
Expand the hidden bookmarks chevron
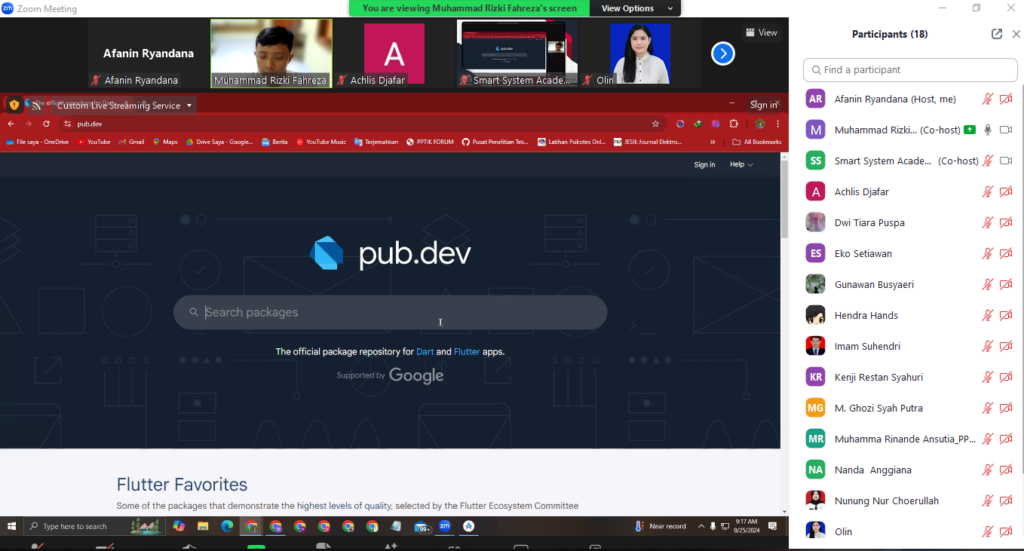tap(712, 142)
